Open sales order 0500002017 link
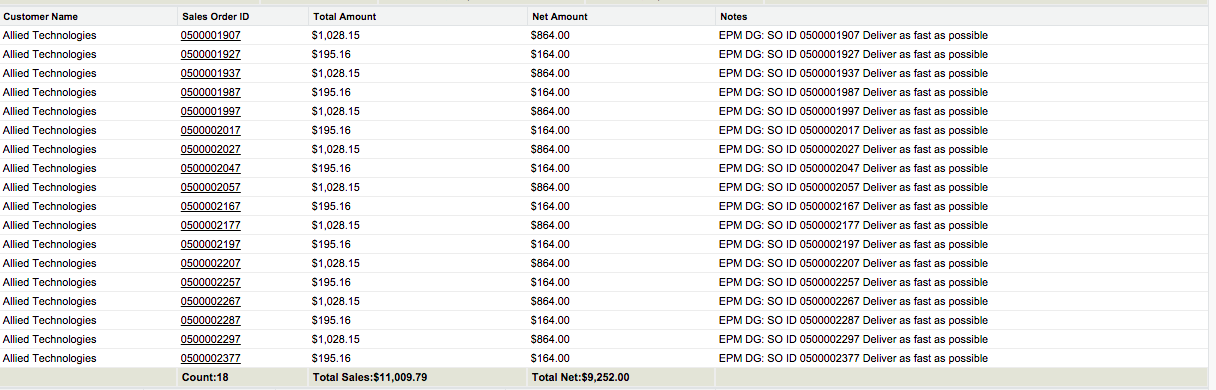 [210, 130]
